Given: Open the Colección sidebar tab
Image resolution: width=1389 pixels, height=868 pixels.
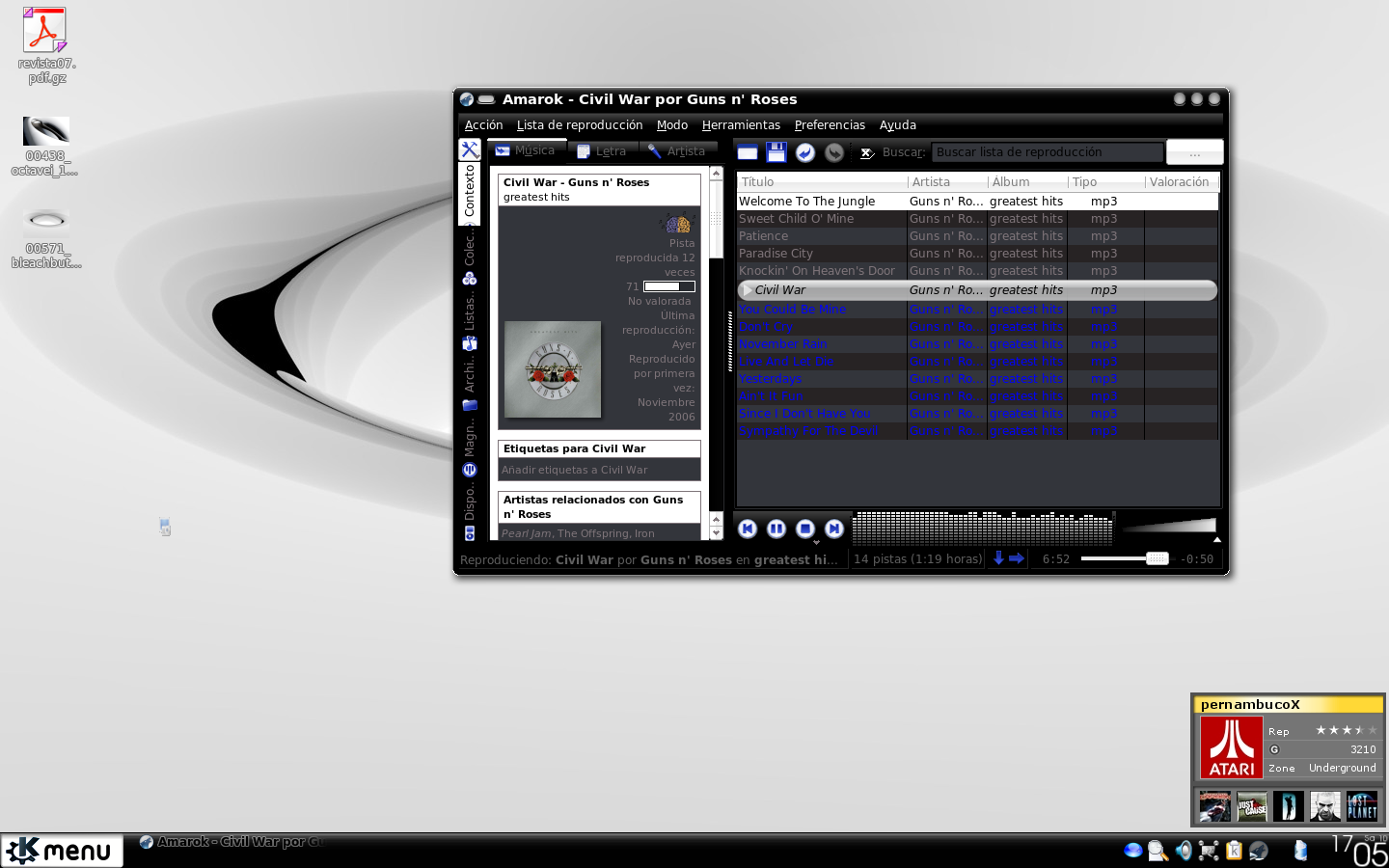Looking at the screenshot, I should tap(470, 258).
